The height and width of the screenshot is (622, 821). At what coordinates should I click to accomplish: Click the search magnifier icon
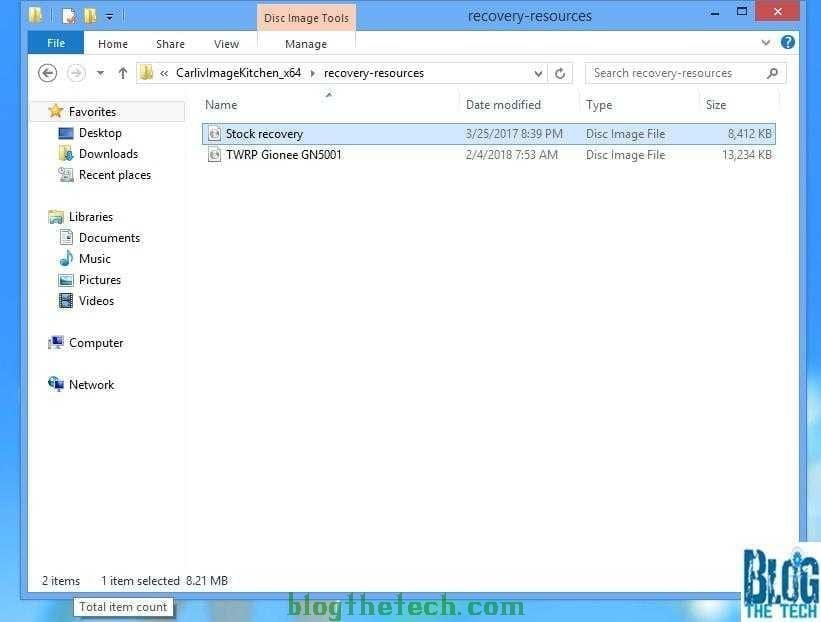coord(772,73)
